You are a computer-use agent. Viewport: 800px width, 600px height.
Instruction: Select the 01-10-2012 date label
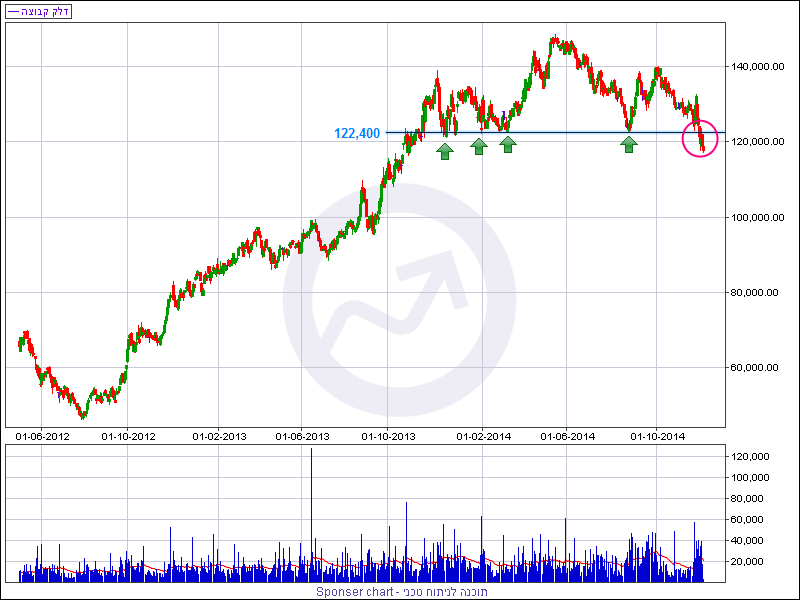(x=128, y=437)
